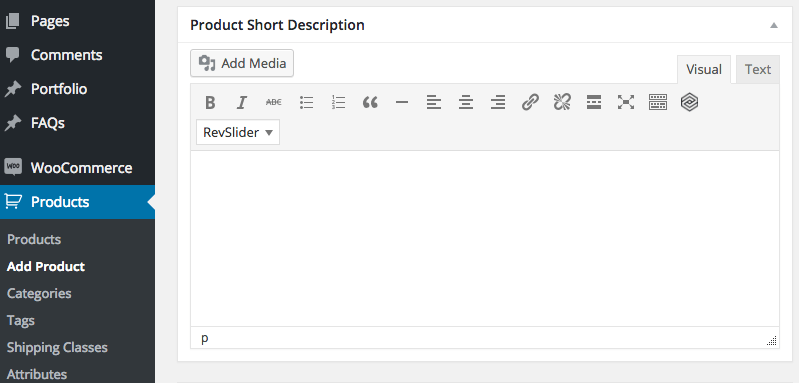
Task: Insert a bulleted list
Action: tap(306, 102)
